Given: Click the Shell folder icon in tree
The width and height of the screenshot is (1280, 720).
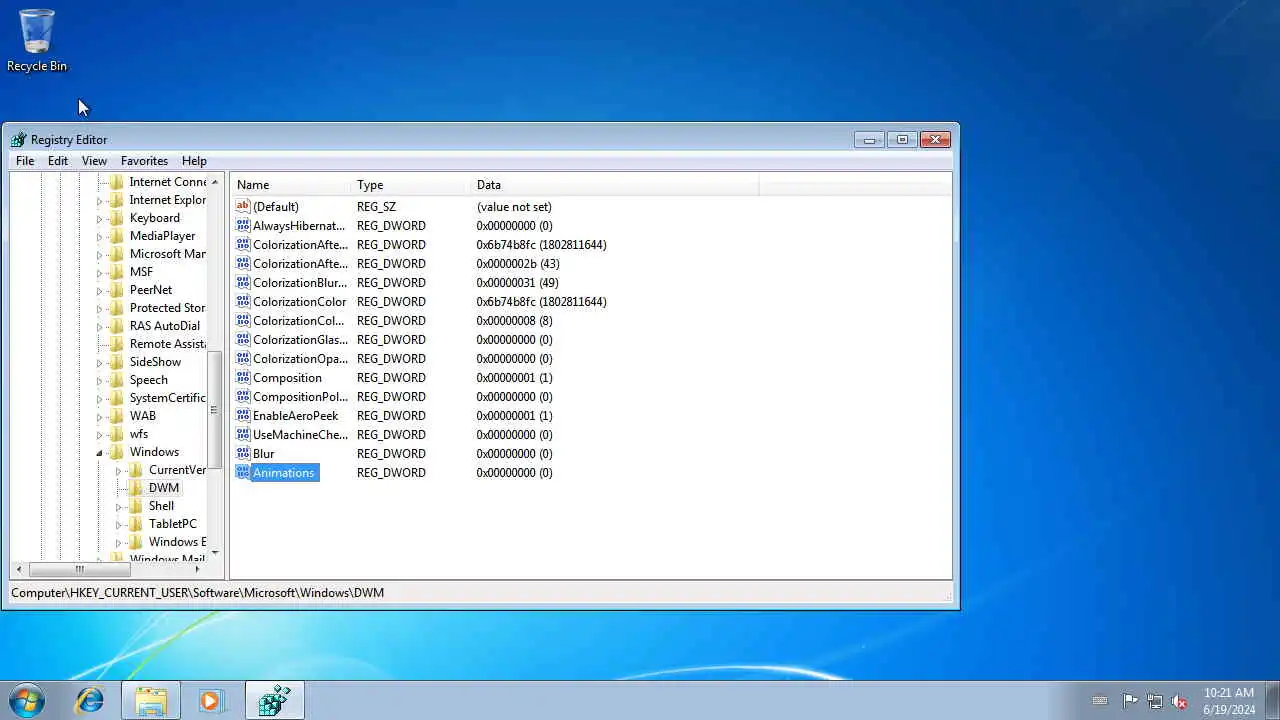Looking at the screenshot, I should [x=136, y=506].
